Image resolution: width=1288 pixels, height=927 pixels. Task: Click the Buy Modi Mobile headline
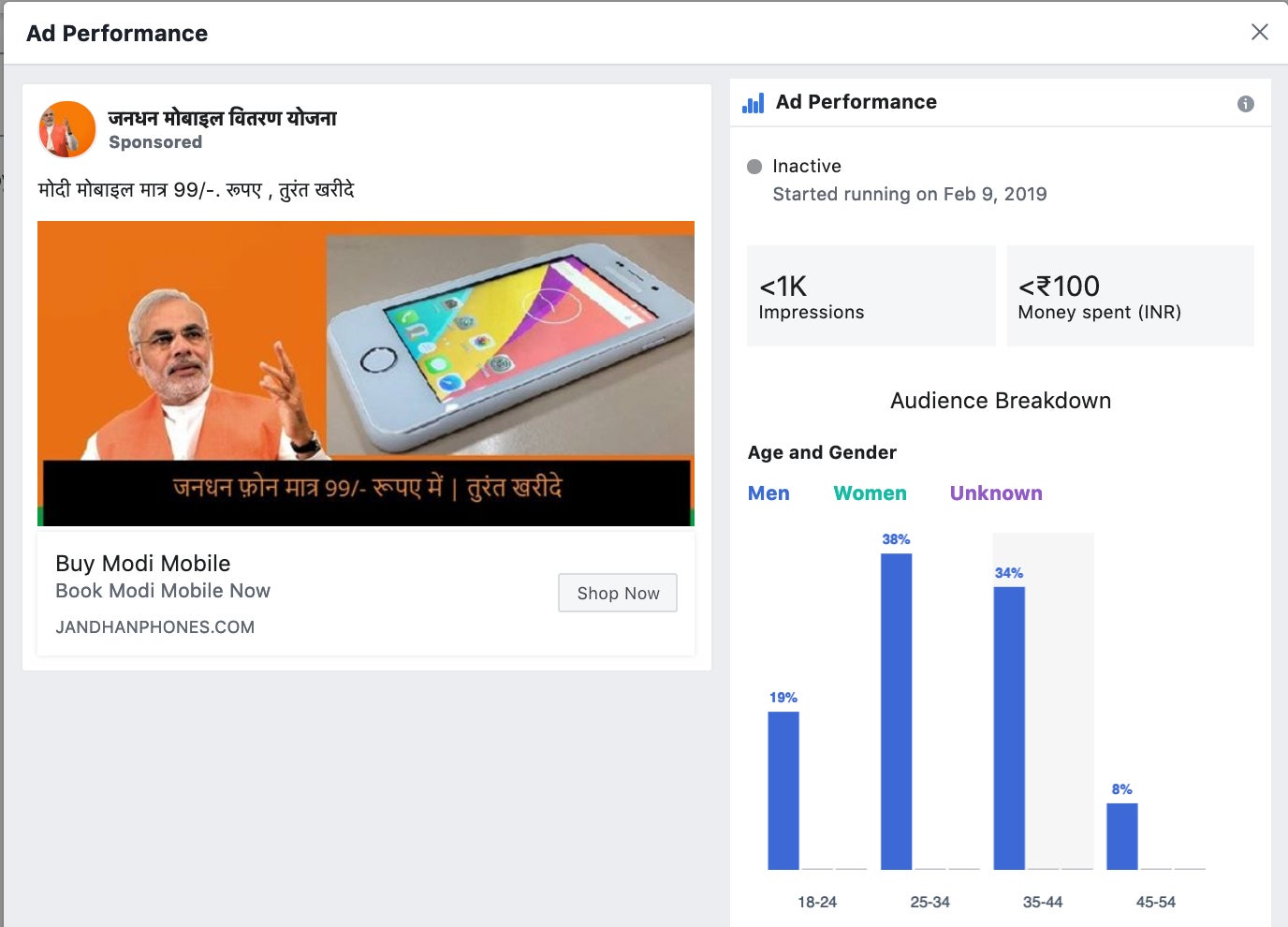(x=143, y=564)
